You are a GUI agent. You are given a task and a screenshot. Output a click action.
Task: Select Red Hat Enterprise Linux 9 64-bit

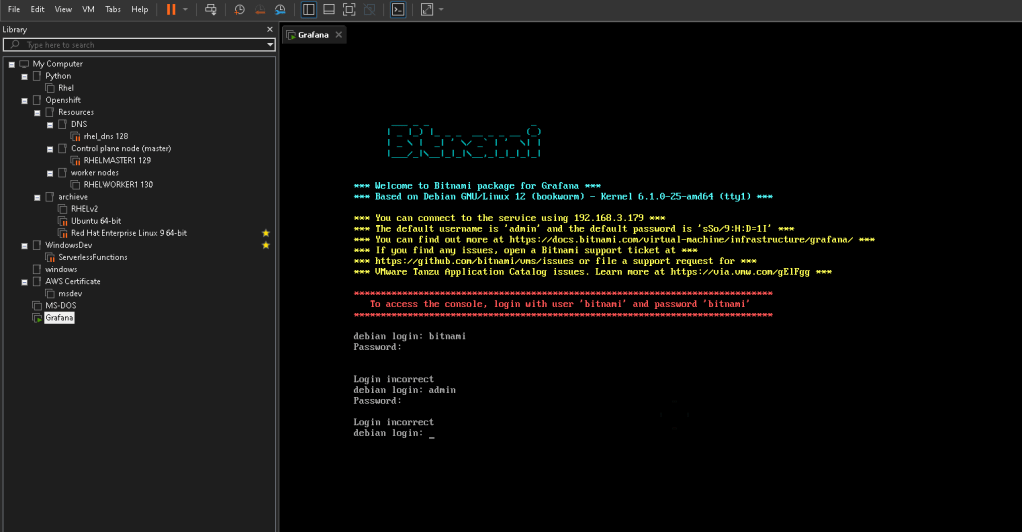tap(129, 233)
